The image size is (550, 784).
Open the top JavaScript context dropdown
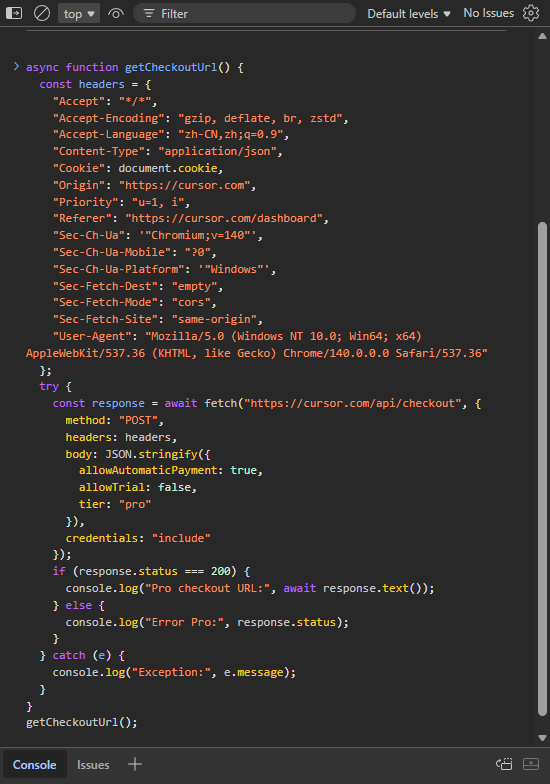[x=79, y=14]
